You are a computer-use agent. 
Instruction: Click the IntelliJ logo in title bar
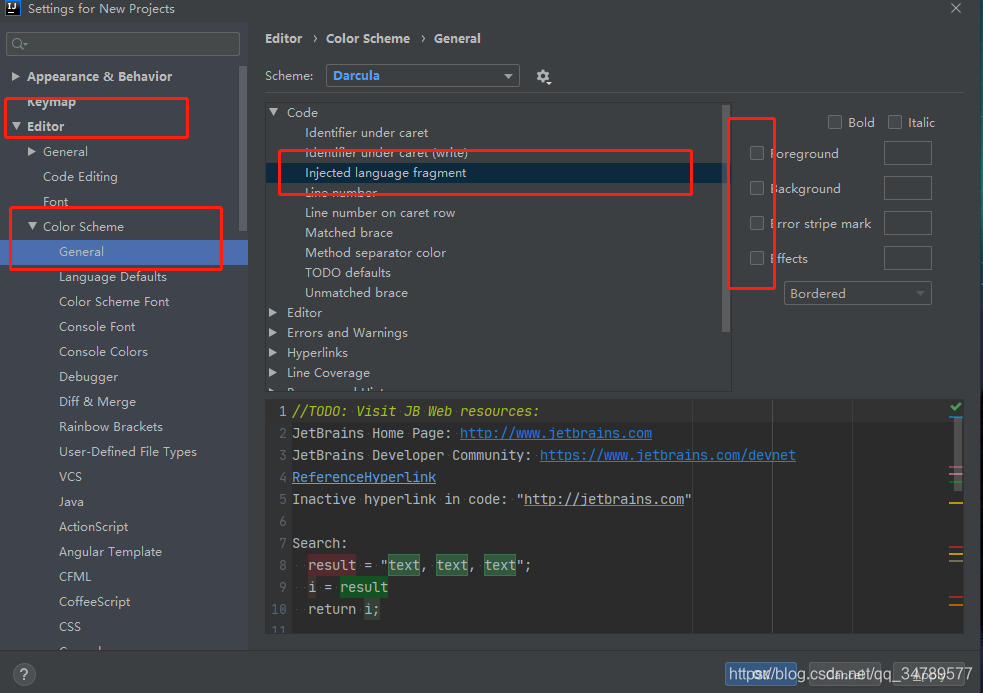[13, 8]
